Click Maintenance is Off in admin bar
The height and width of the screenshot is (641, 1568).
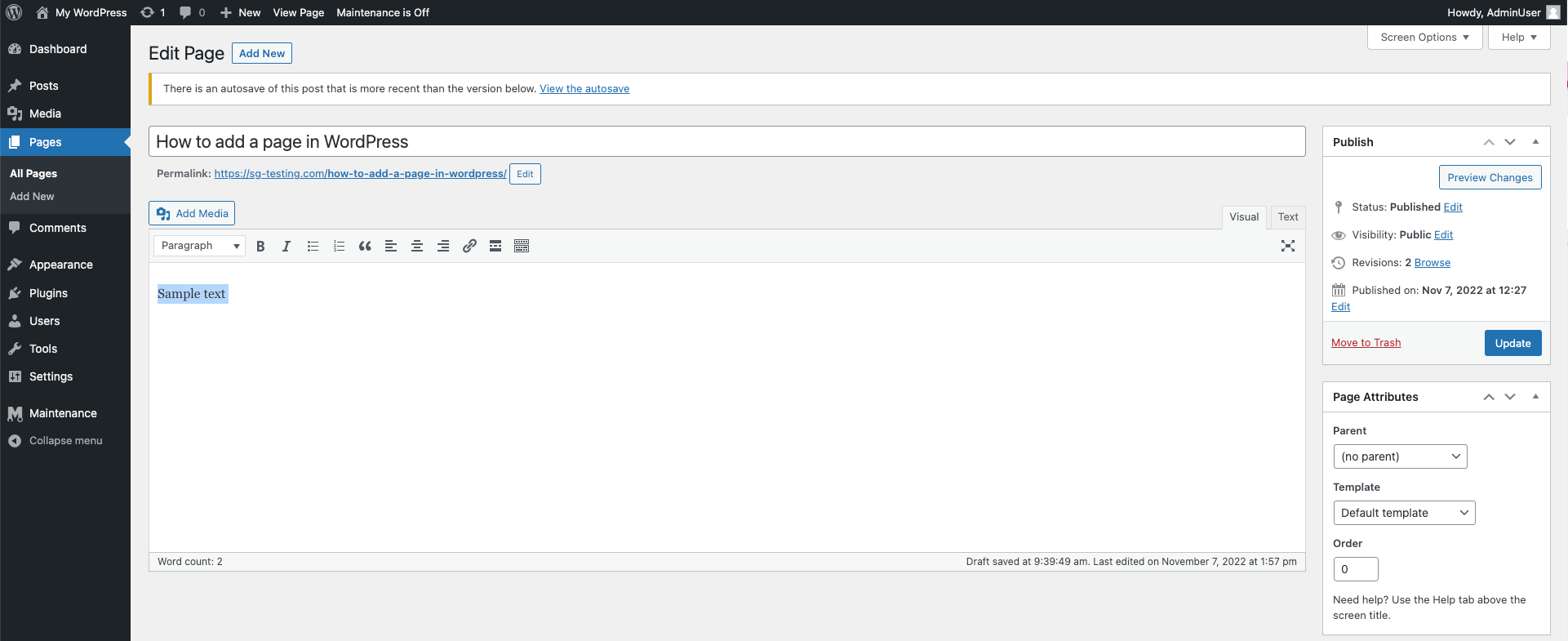point(383,12)
